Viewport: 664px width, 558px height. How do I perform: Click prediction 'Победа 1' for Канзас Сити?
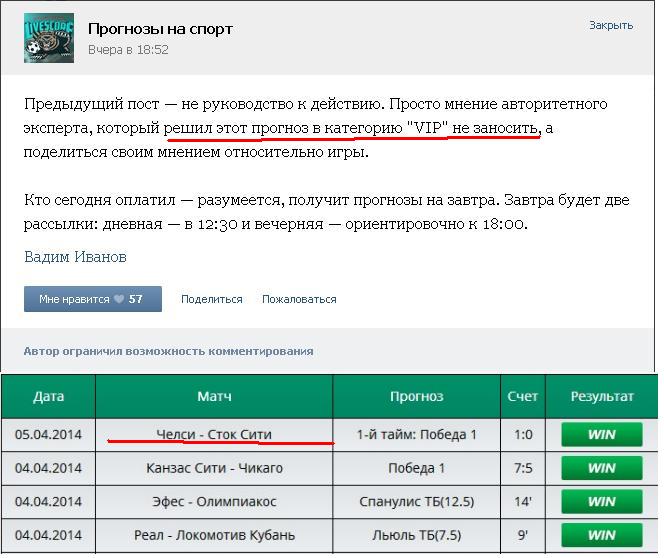click(417, 468)
